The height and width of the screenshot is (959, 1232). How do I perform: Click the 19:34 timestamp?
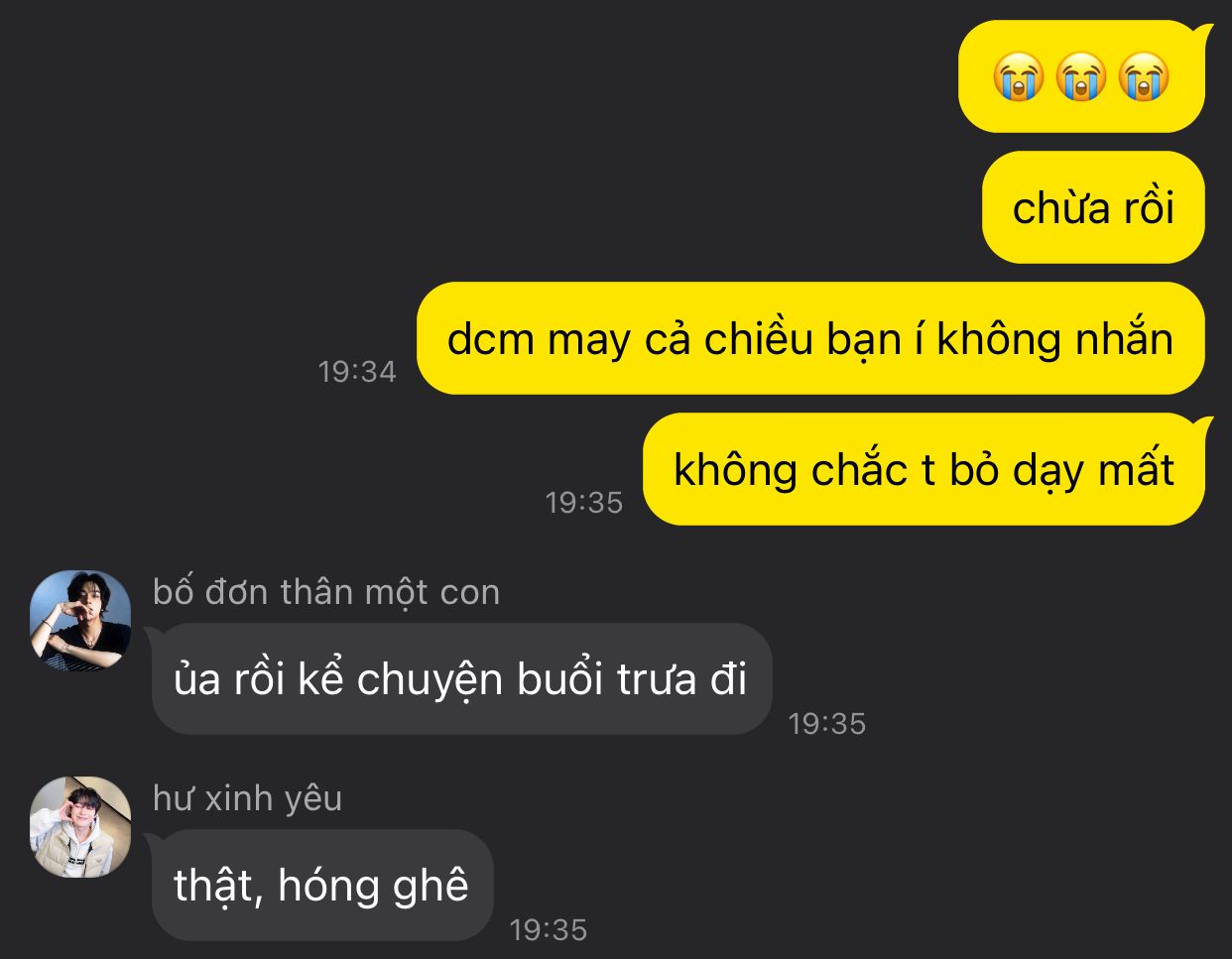(357, 371)
